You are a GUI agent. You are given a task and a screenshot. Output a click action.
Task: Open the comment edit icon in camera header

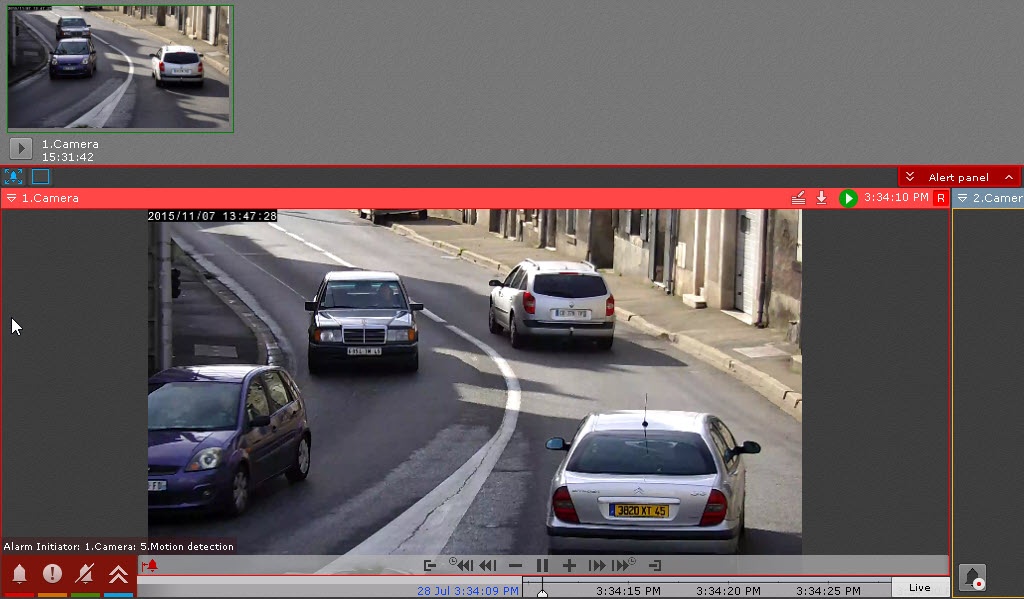click(798, 198)
